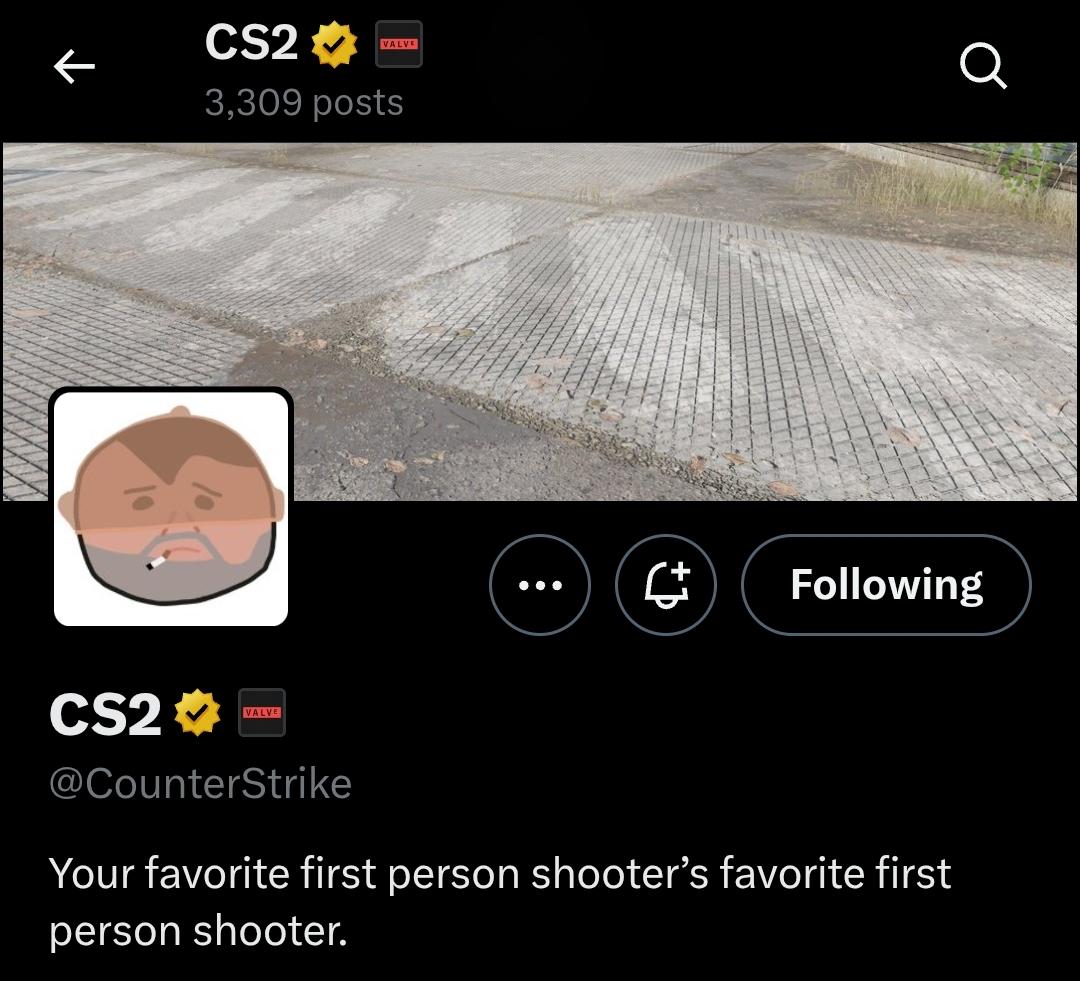
Task: Tap the back arrow icon
Action: 74,67
